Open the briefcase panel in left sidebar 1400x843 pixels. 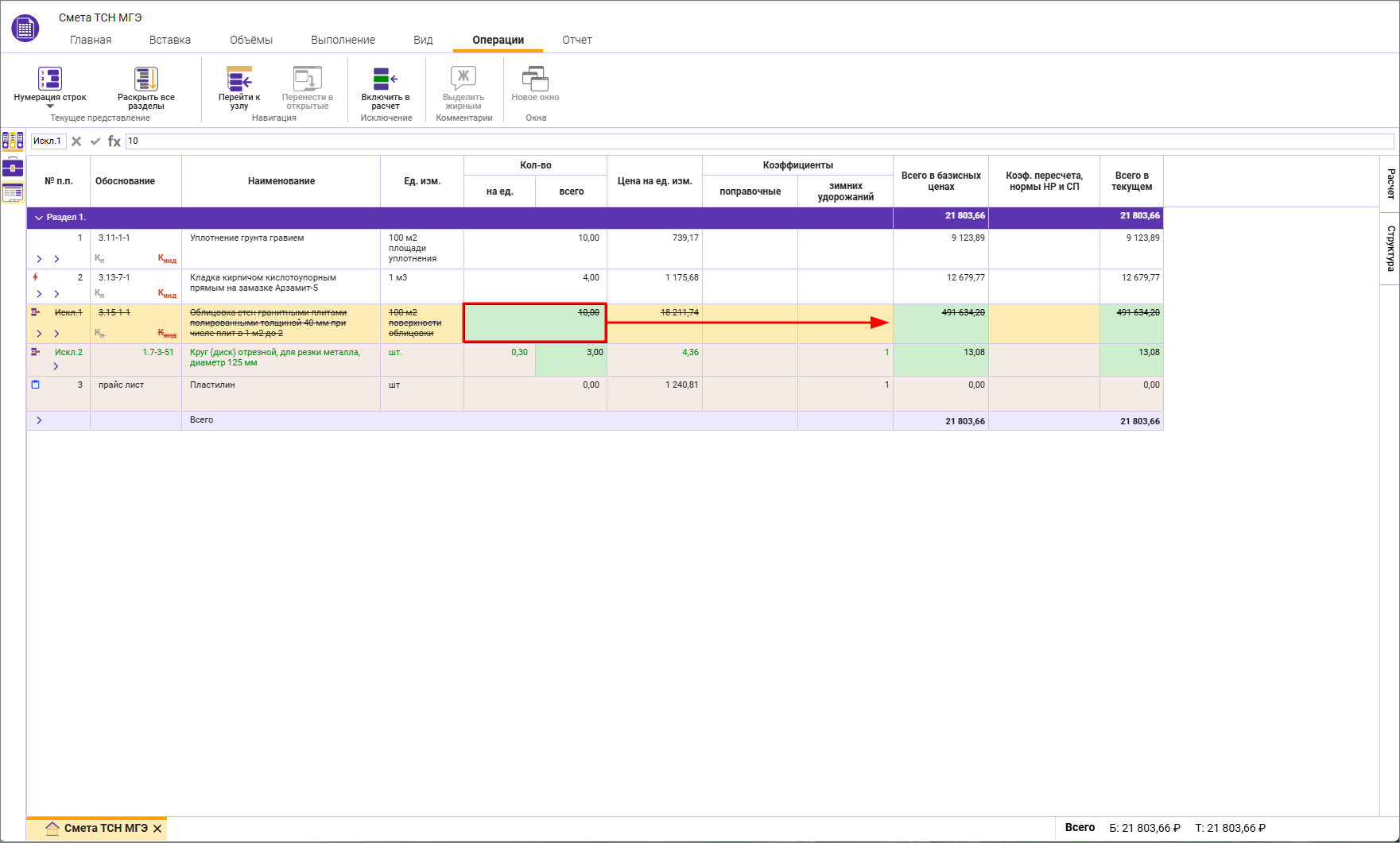[x=13, y=167]
